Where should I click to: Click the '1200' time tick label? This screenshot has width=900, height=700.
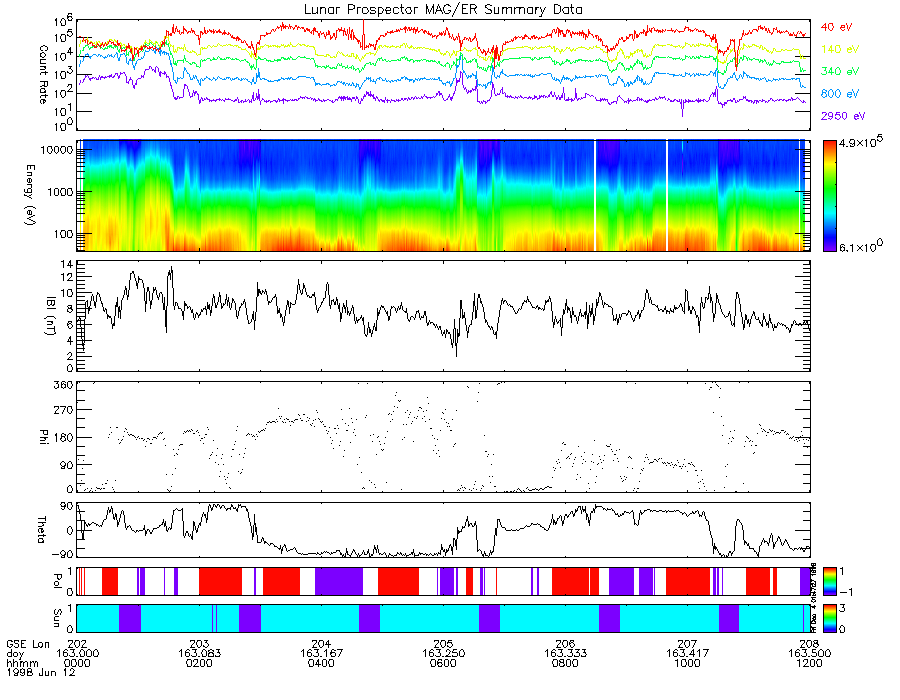[x=809, y=663]
